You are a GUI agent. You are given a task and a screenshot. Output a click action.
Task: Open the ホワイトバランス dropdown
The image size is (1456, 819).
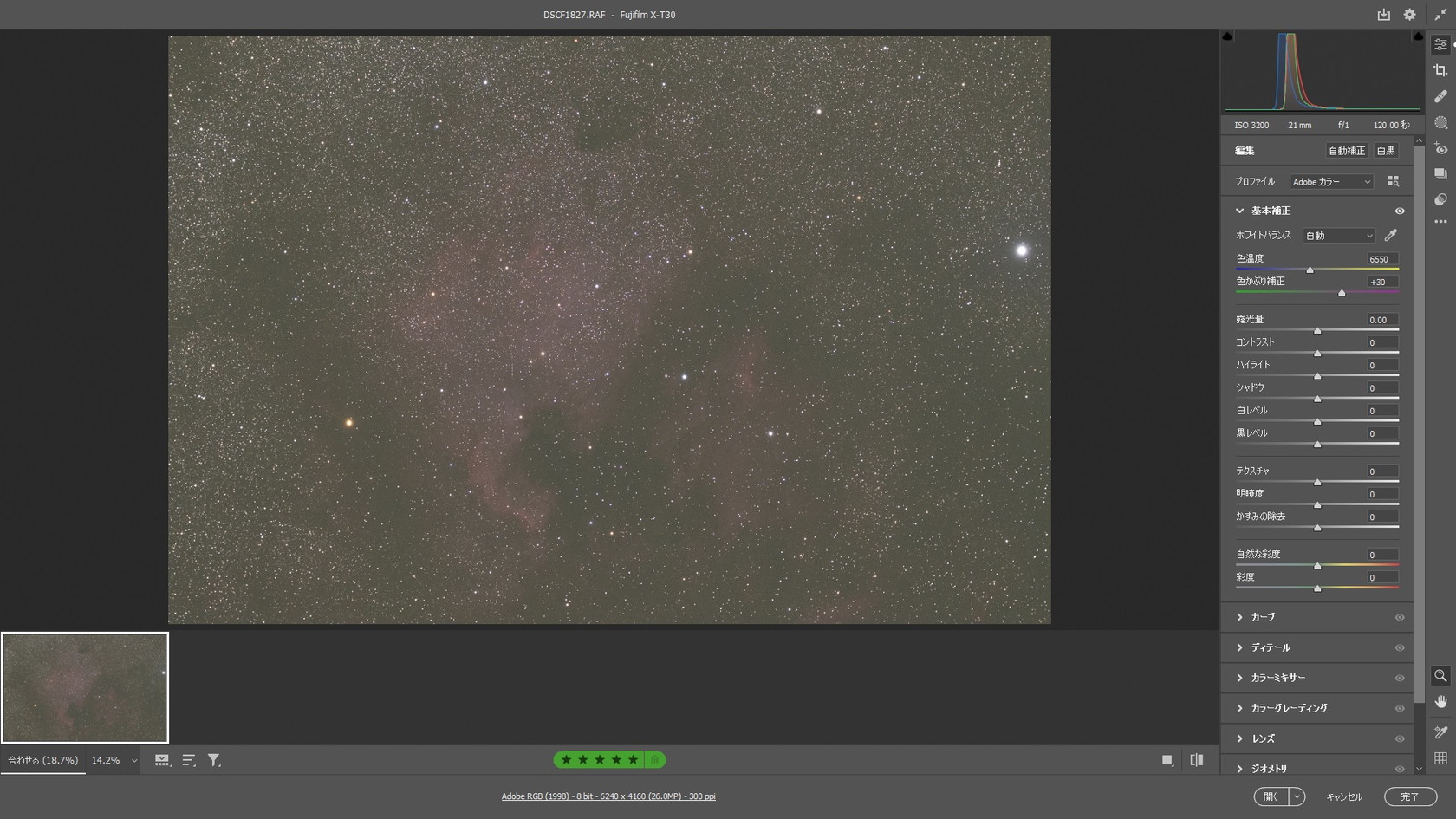pyautogui.click(x=1339, y=236)
